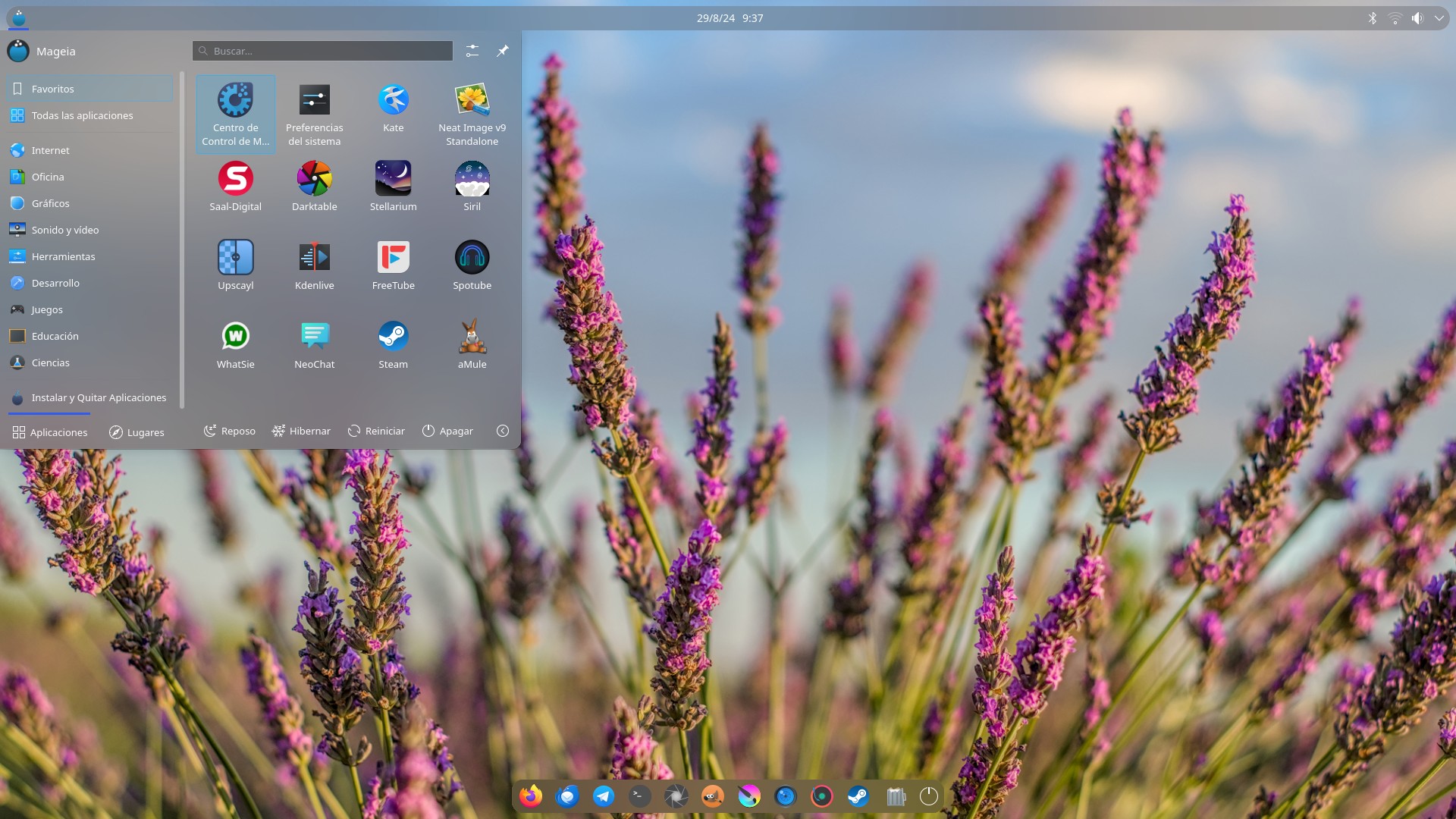The image size is (1456, 819).
Task: Click the power icon in the dock
Action: (x=929, y=796)
